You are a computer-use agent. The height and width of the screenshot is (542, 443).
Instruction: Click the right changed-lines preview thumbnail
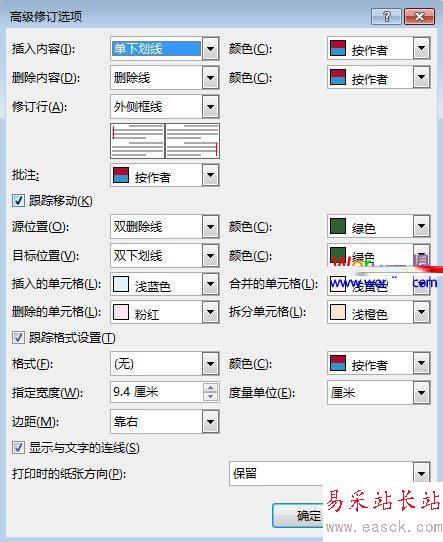point(192,141)
